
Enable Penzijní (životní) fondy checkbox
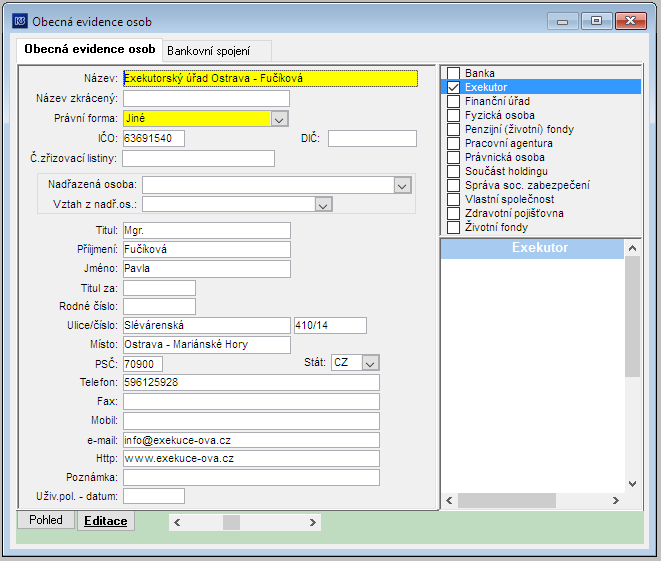pos(453,129)
